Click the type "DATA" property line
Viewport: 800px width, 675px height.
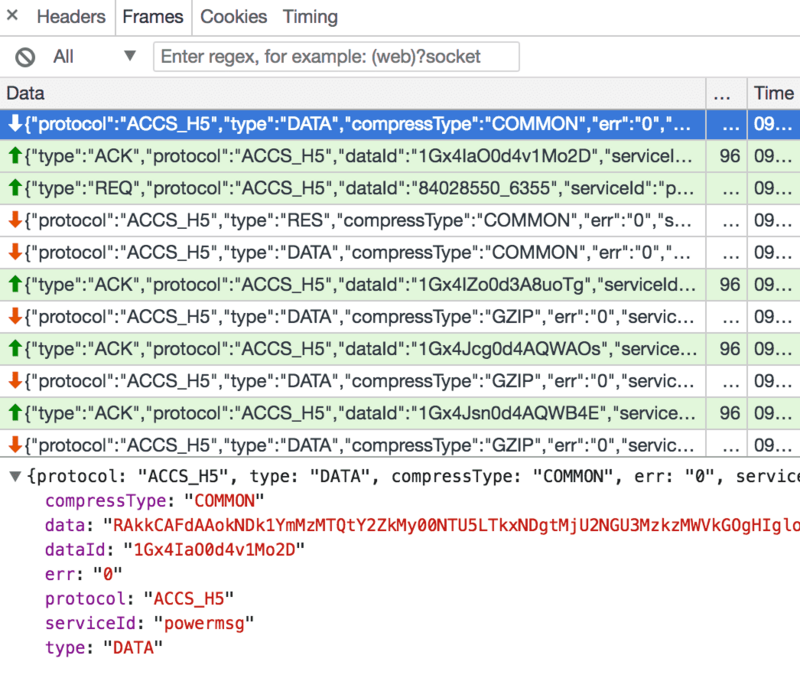pyautogui.click(x=104, y=647)
